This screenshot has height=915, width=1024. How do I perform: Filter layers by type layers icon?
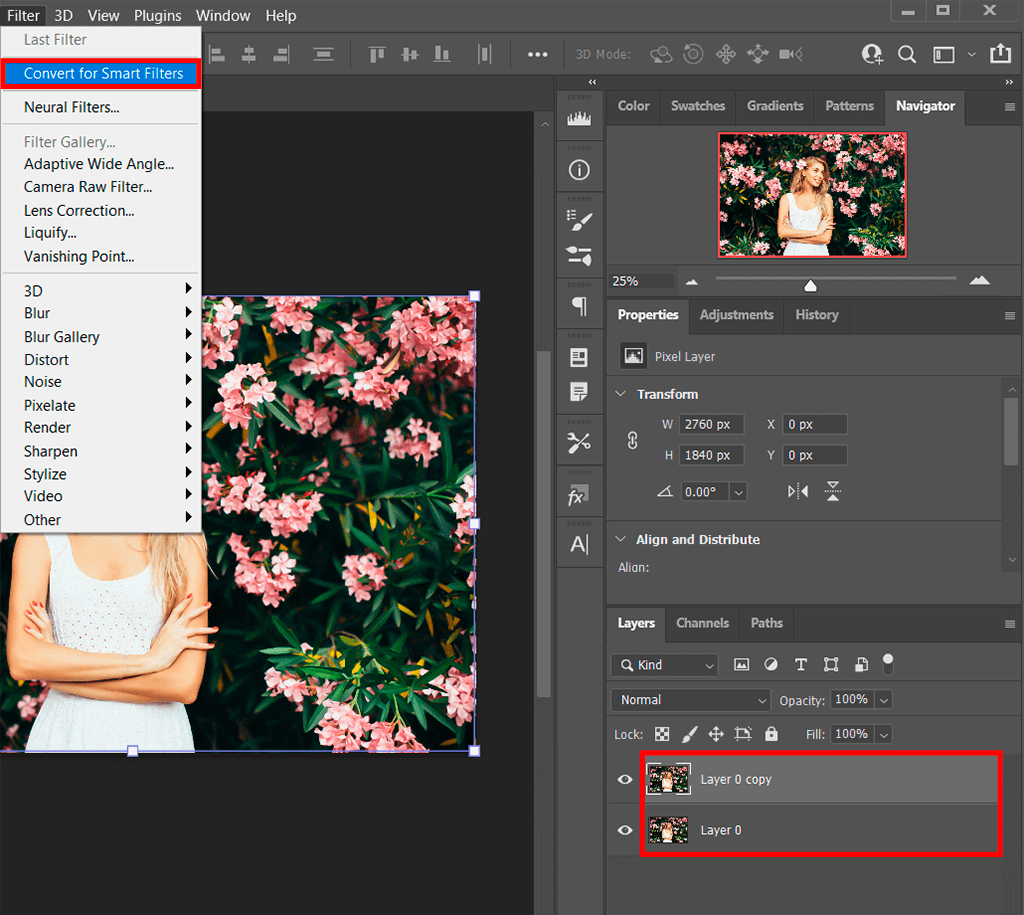[800, 665]
